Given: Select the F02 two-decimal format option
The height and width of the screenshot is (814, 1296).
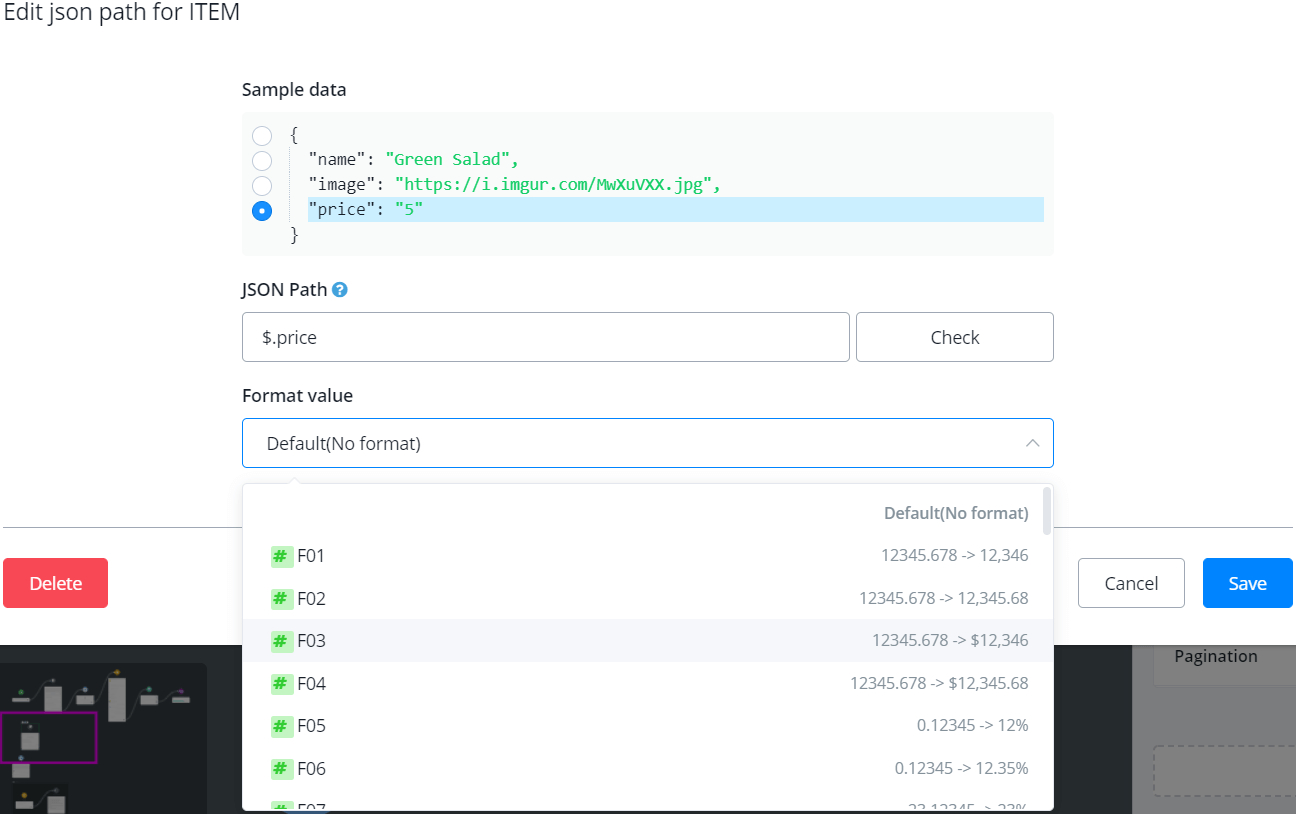Looking at the screenshot, I should pos(648,599).
